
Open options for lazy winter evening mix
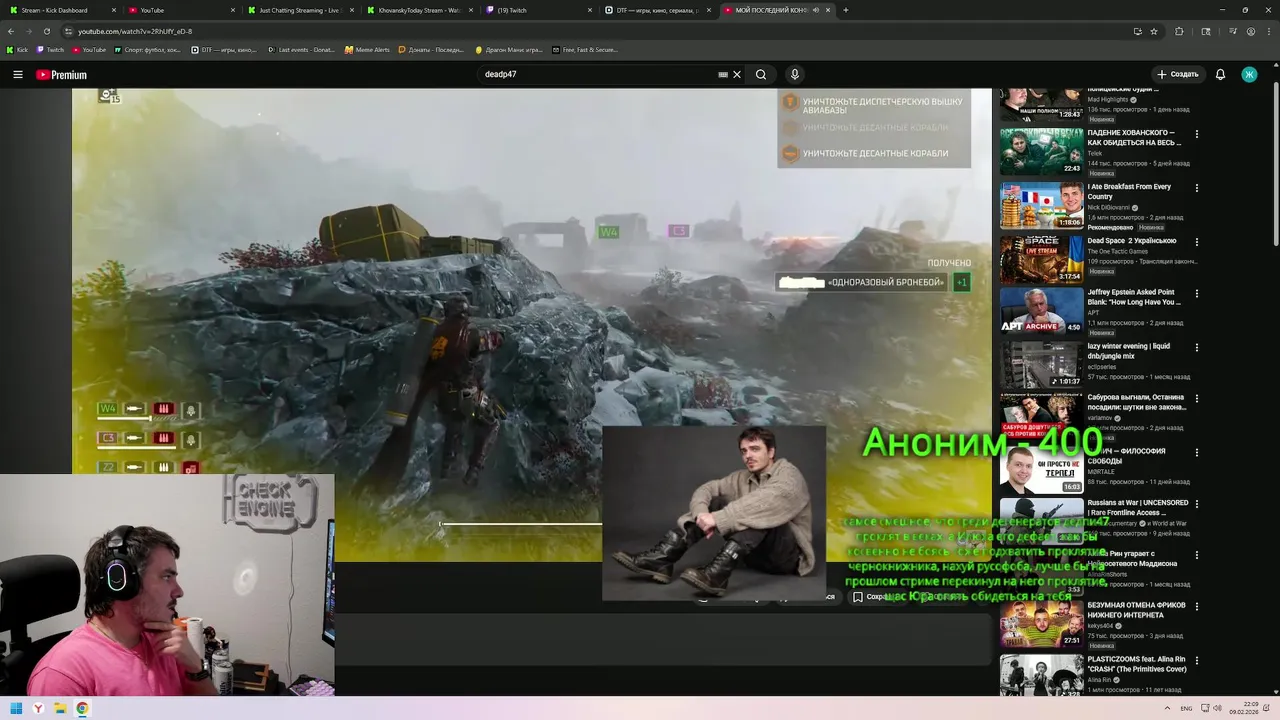click(x=1196, y=348)
